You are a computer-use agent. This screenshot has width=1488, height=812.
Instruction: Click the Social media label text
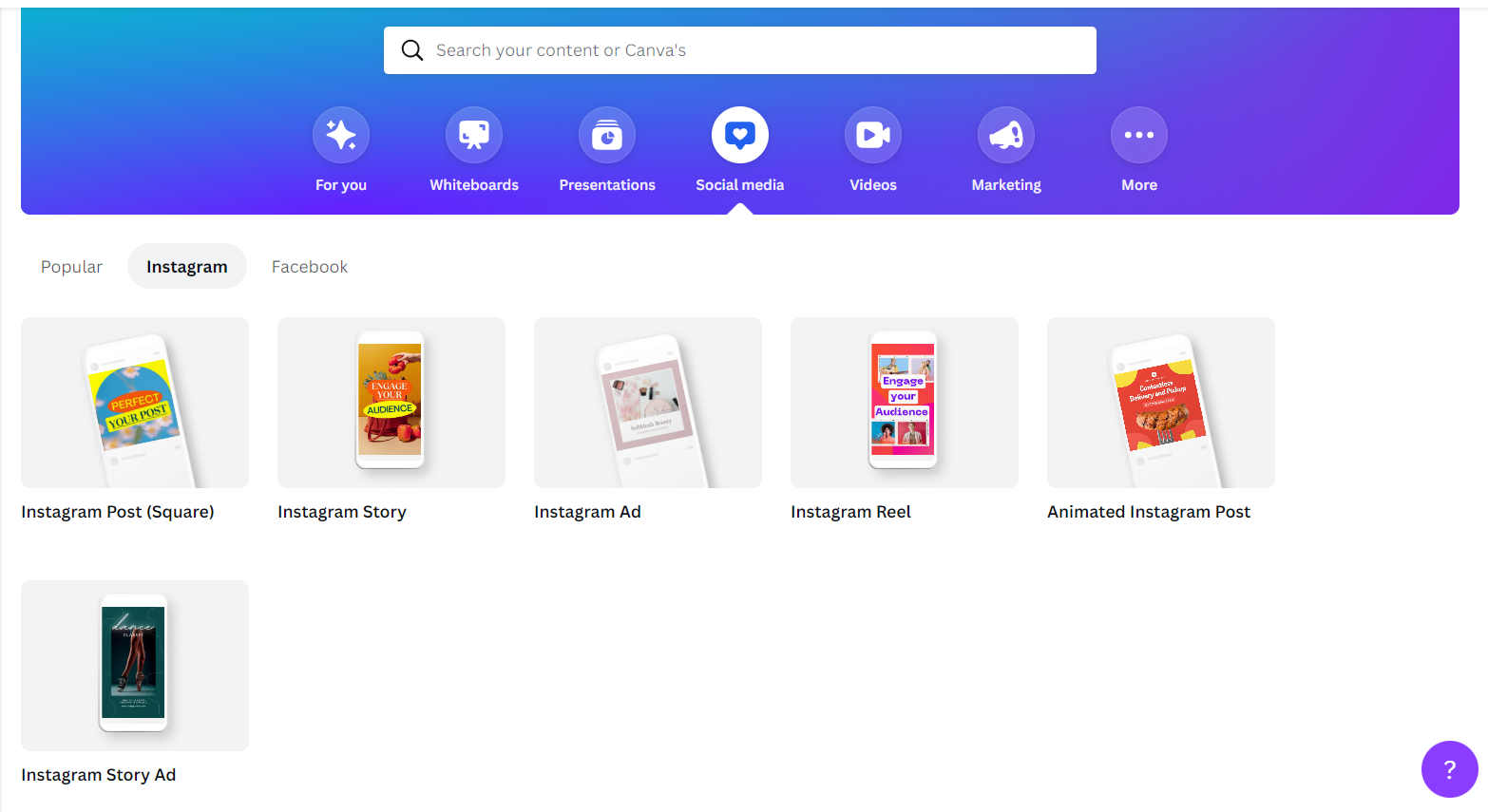(x=740, y=185)
